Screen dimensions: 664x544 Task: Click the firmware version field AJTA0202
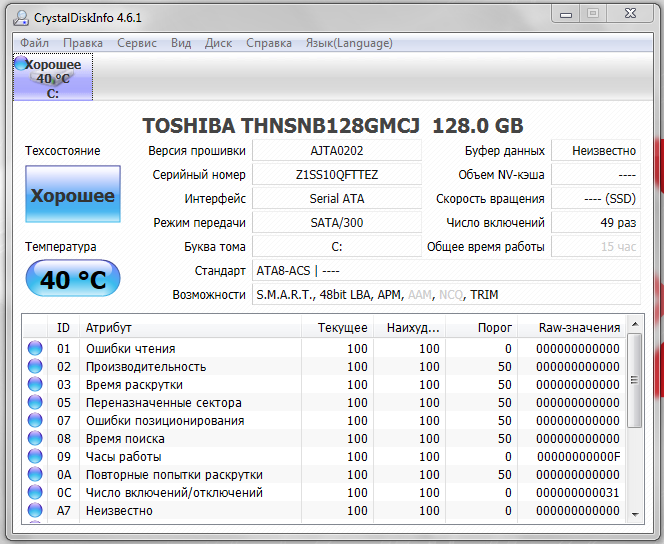click(x=337, y=151)
